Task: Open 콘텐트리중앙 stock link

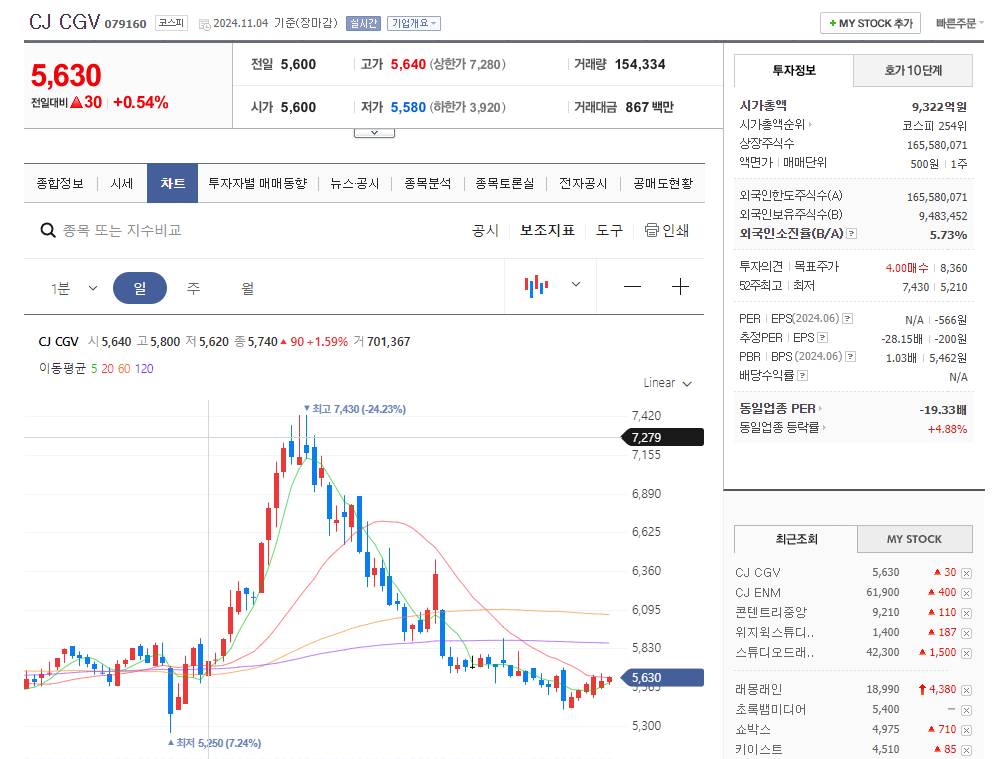Action: click(771, 612)
